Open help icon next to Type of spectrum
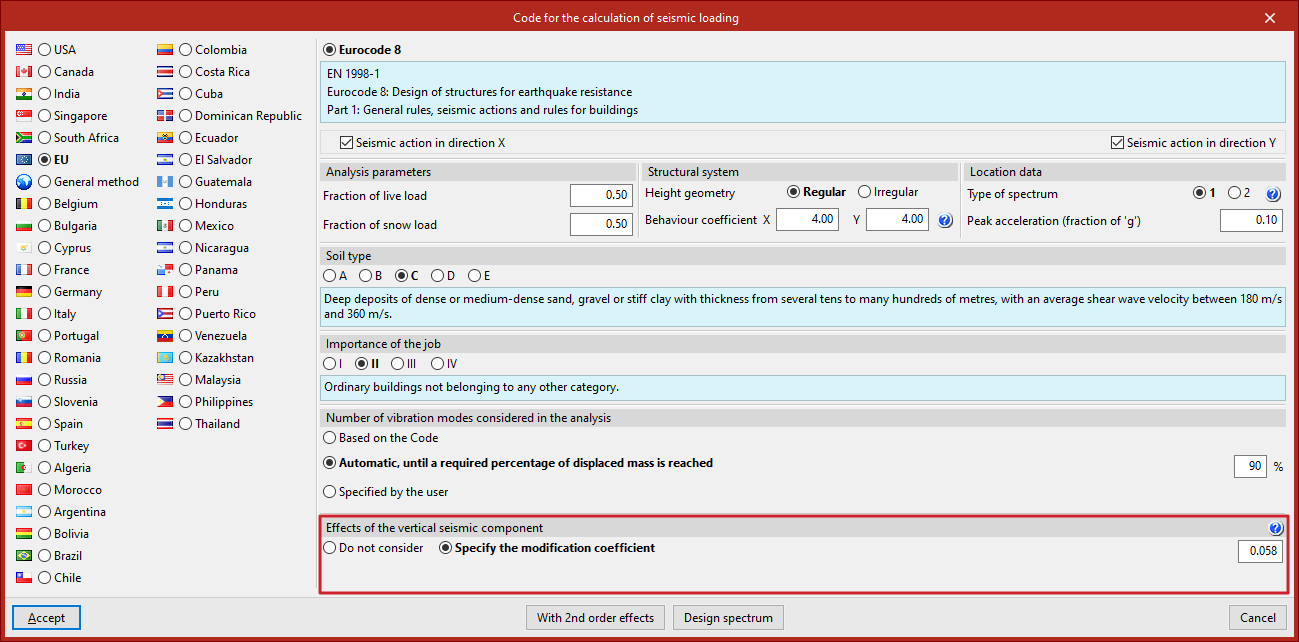The image size is (1299, 642). (x=1273, y=194)
